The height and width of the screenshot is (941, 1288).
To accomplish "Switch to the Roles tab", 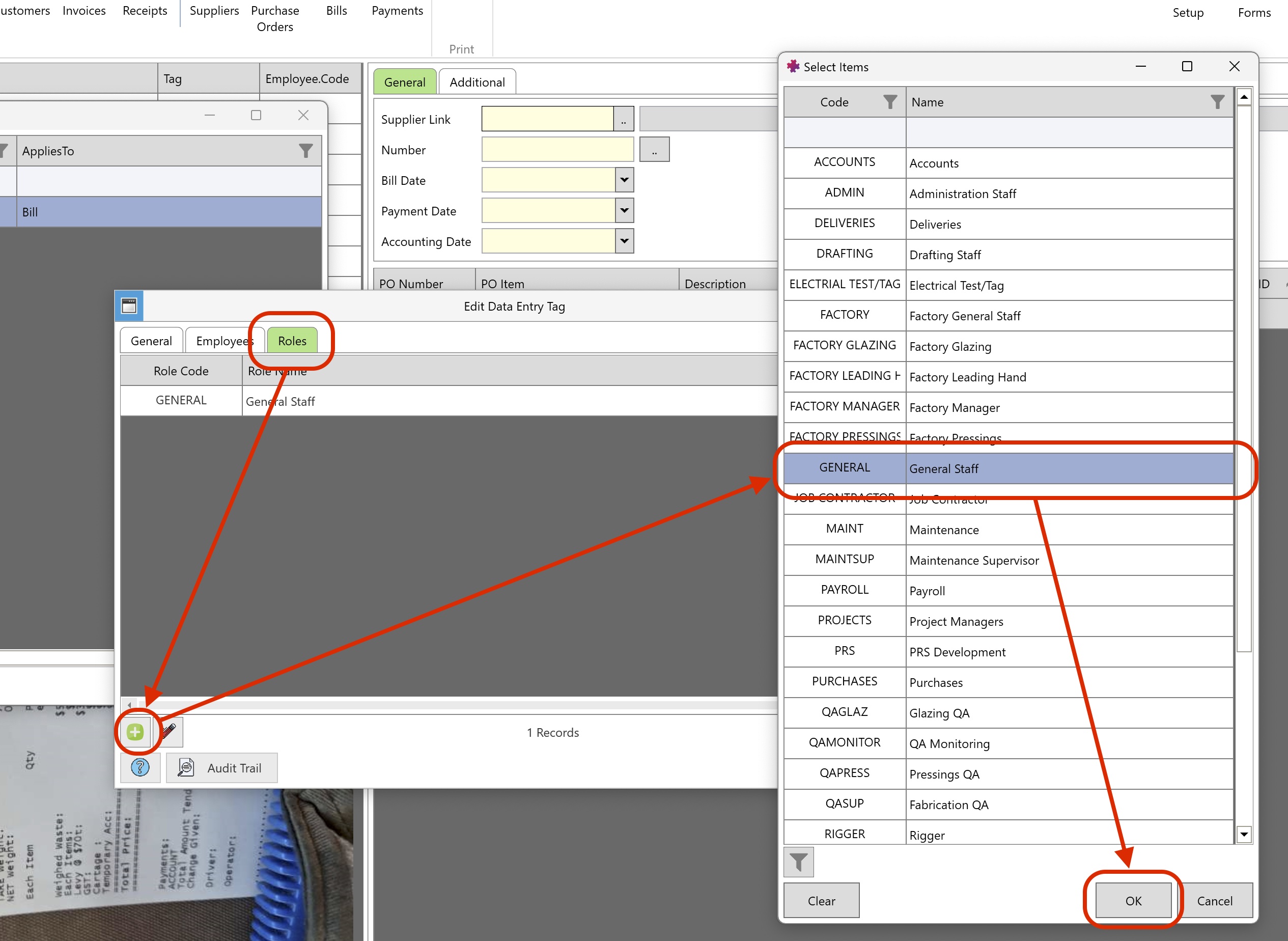I will pyautogui.click(x=292, y=341).
